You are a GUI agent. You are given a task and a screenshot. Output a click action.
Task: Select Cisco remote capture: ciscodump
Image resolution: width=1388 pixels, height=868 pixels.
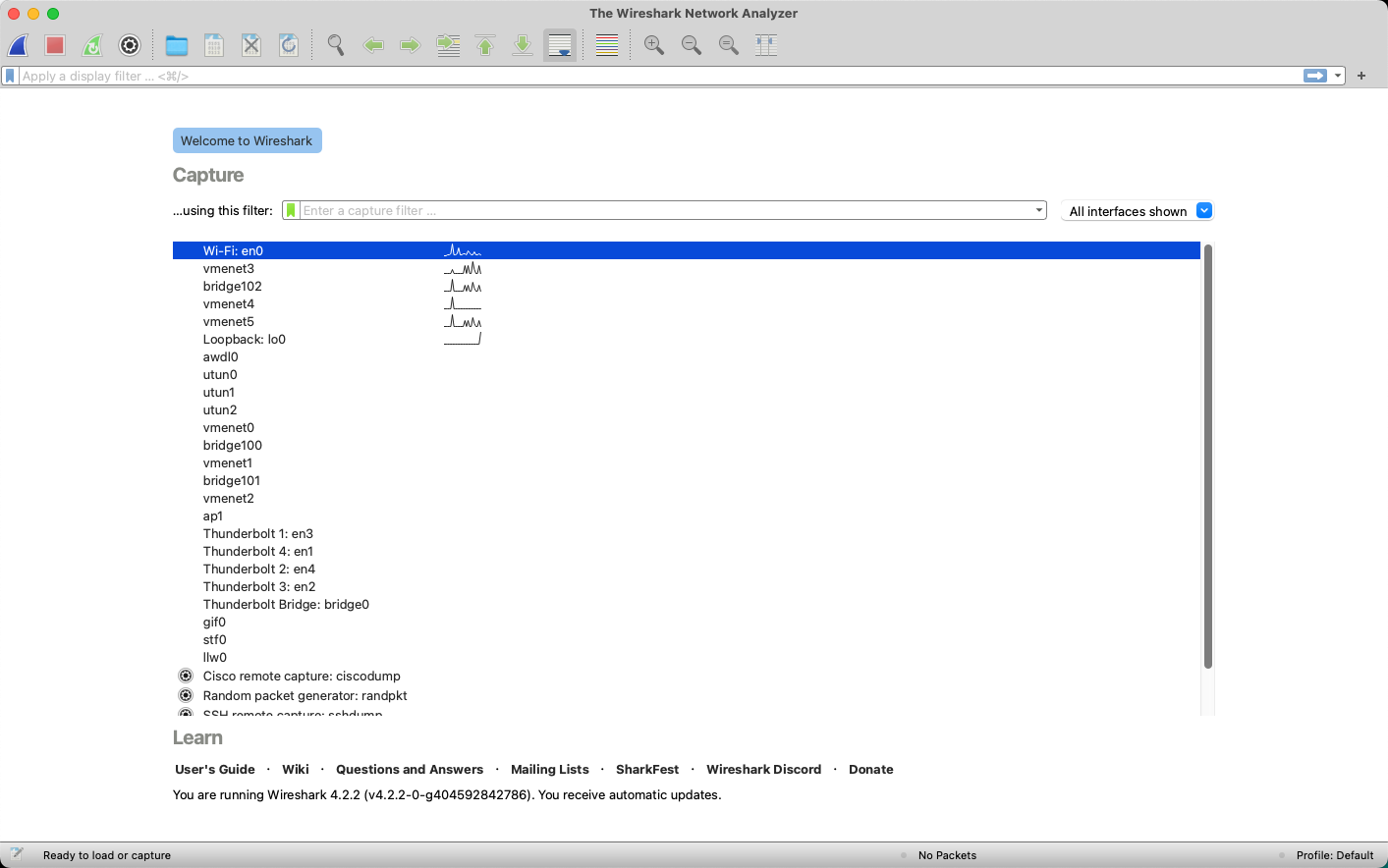686,676
